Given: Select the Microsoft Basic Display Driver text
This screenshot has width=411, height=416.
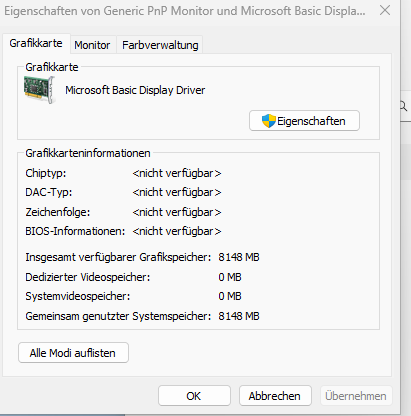Looking at the screenshot, I should 135,90.
